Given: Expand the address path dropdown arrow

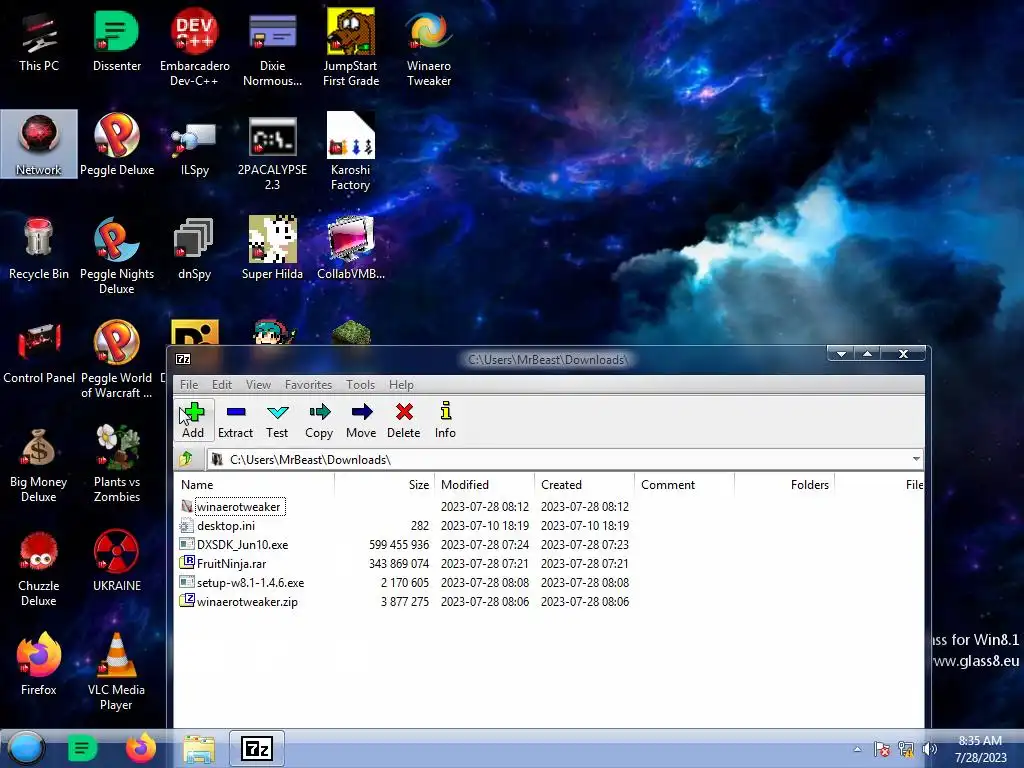Looking at the screenshot, I should 916,459.
